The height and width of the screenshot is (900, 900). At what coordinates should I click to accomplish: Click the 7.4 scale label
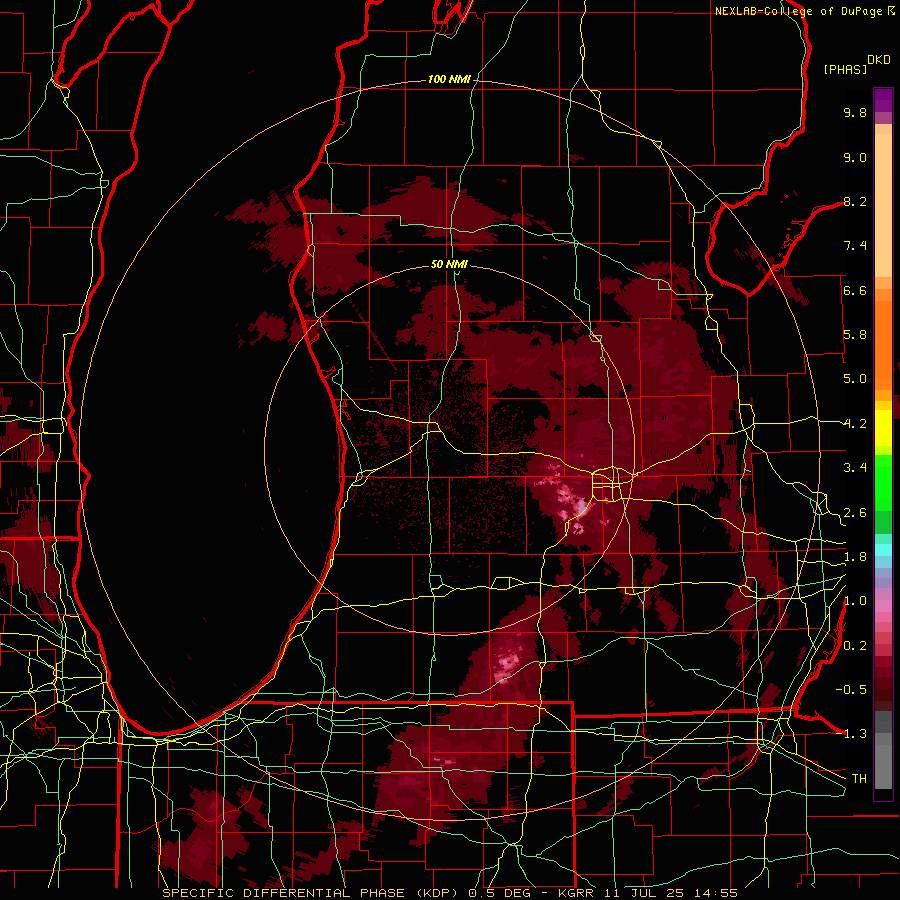pyautogui.click(x=855, y=246)
